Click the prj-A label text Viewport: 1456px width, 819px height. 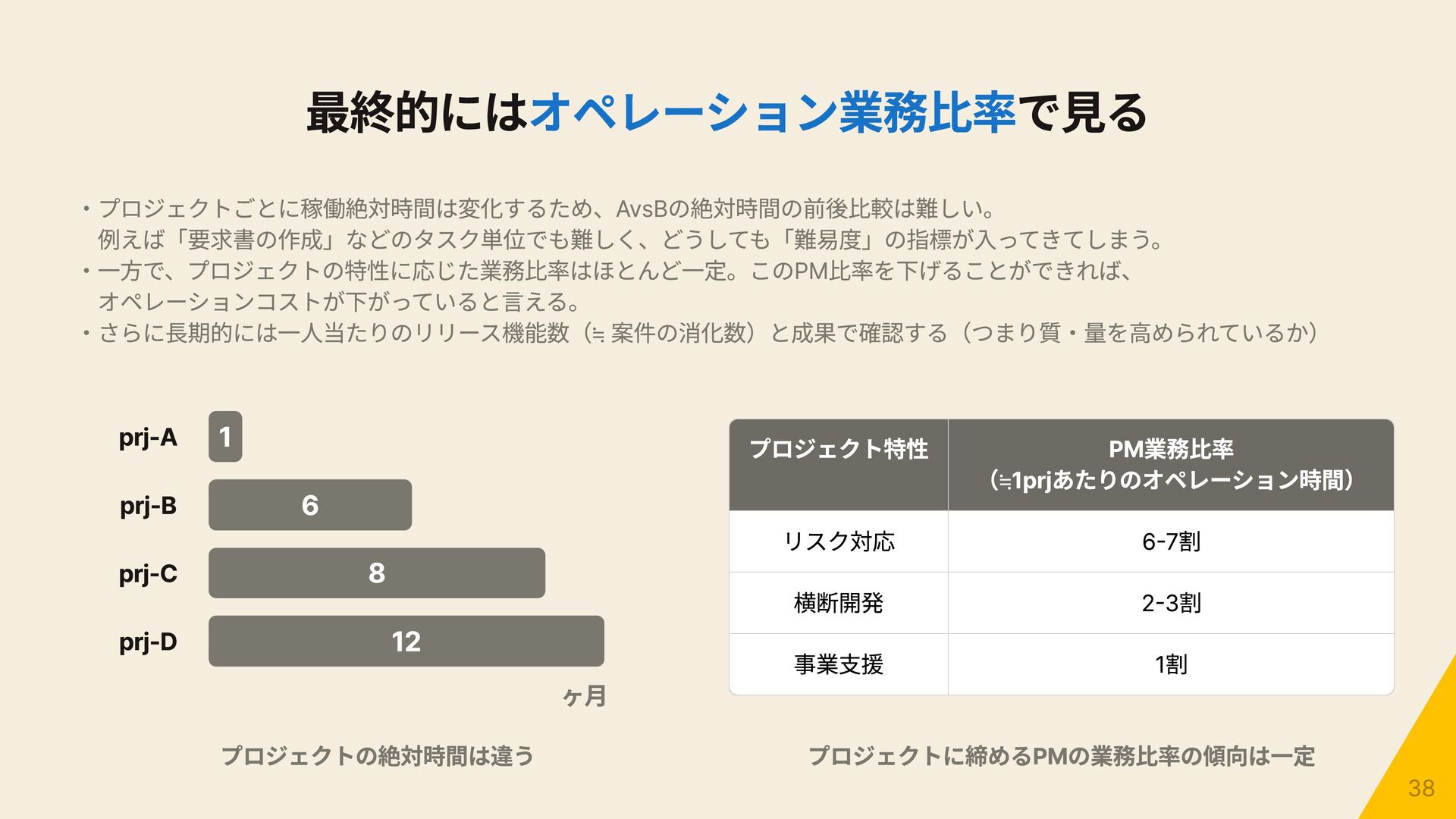148,438
